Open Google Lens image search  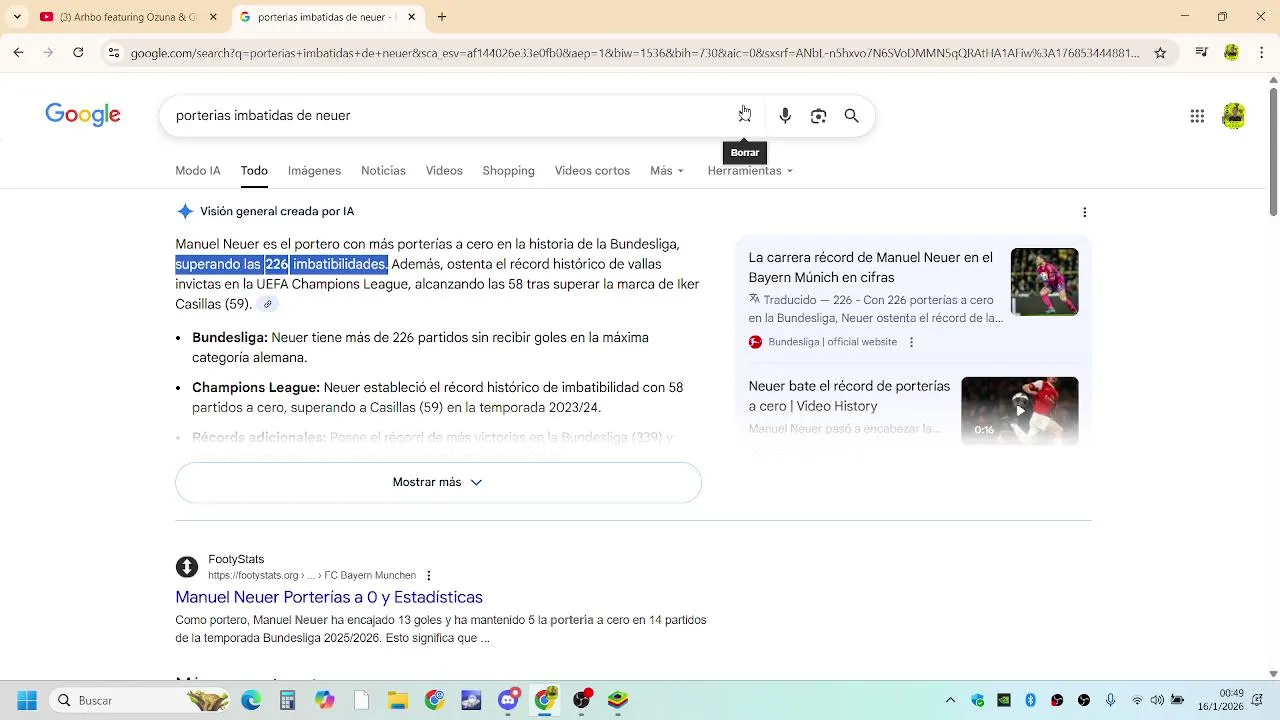818,116
